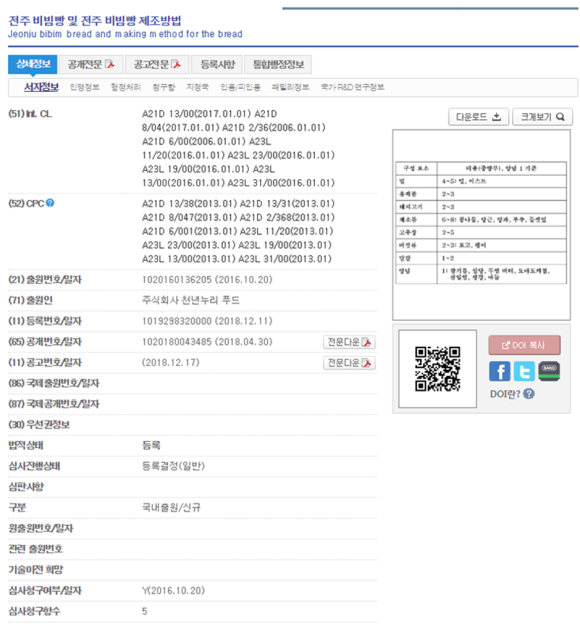Select the 서지정보 sub-tab
This screenshot has height=642, width=580.
41,87
